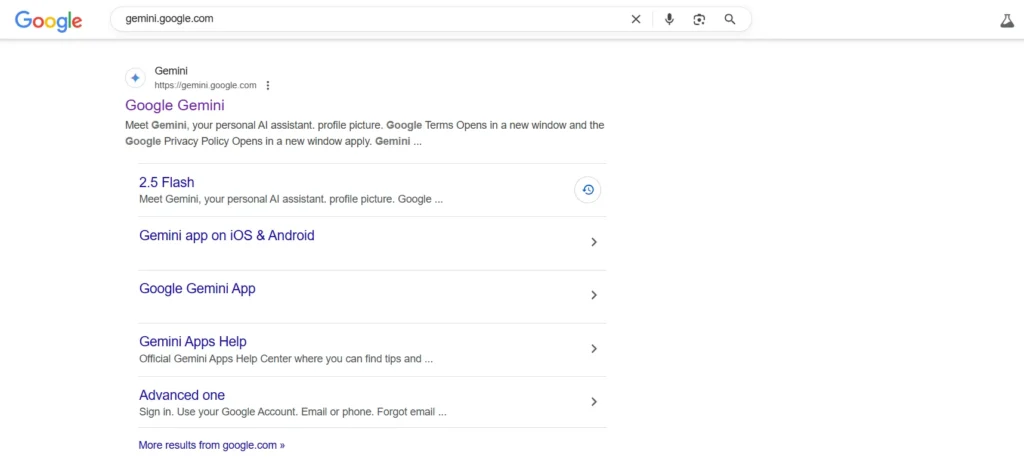Expand the Gemini app on iOS & Android chevron

point(594,242)
